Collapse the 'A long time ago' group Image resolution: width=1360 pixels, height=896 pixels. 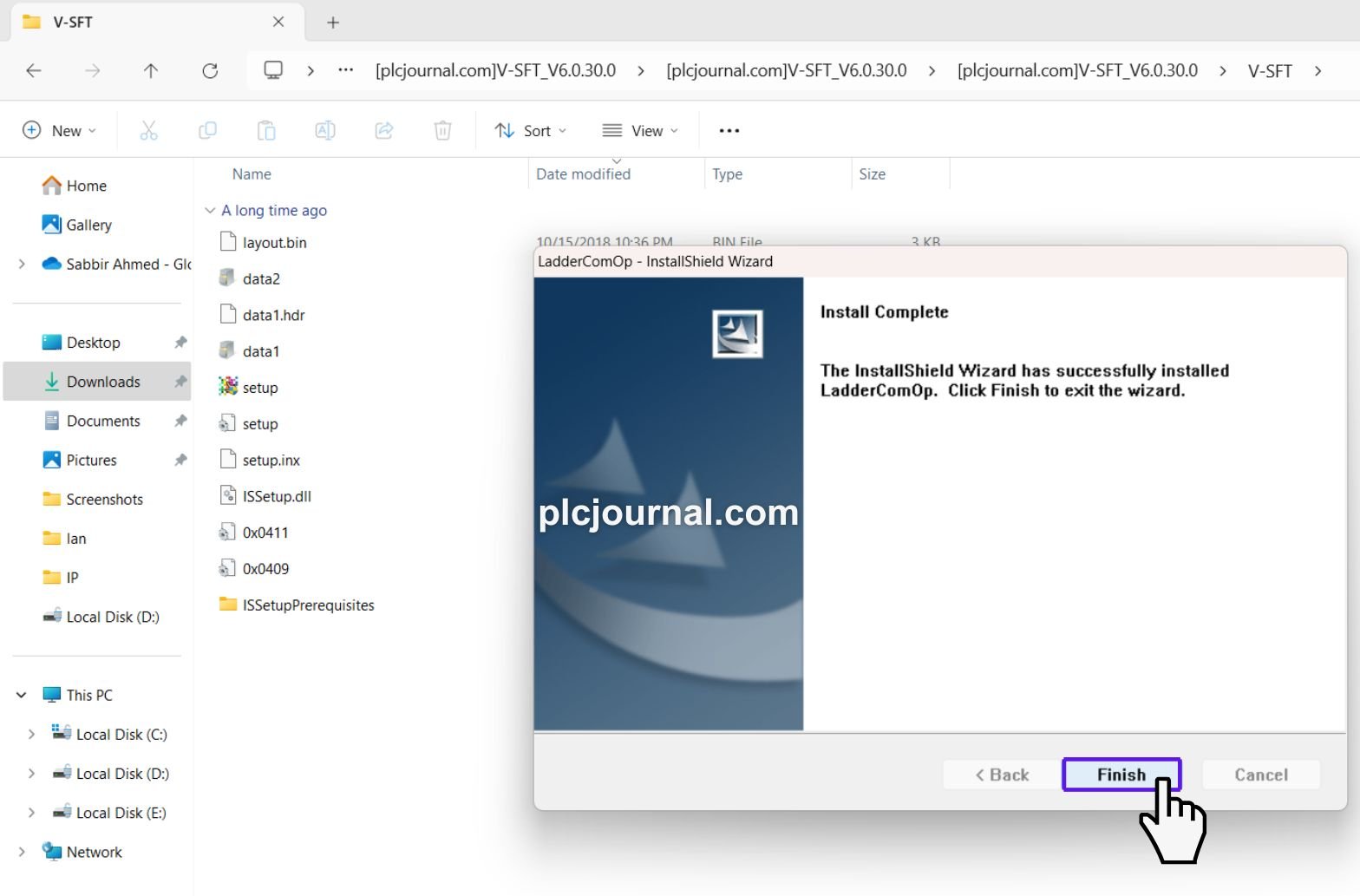pyautogui.click(x=209, y=211)
